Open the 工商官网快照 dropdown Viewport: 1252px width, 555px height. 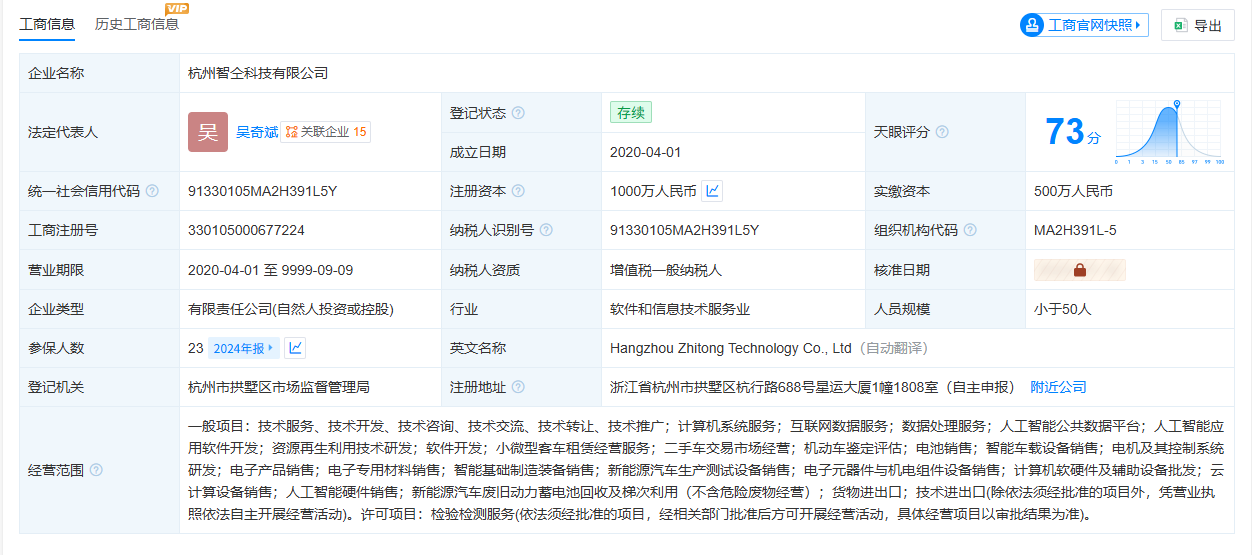click(x=1084, y=25)
